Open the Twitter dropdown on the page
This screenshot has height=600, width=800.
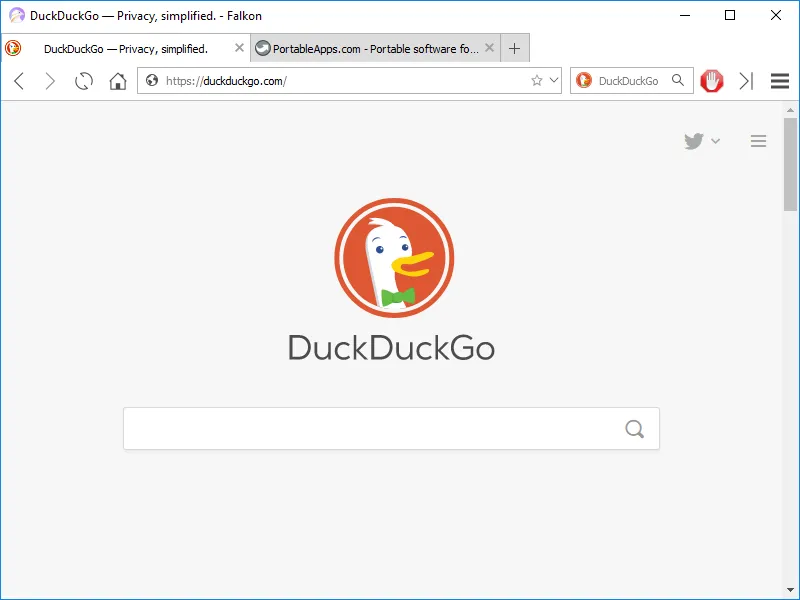click(701, 141)
